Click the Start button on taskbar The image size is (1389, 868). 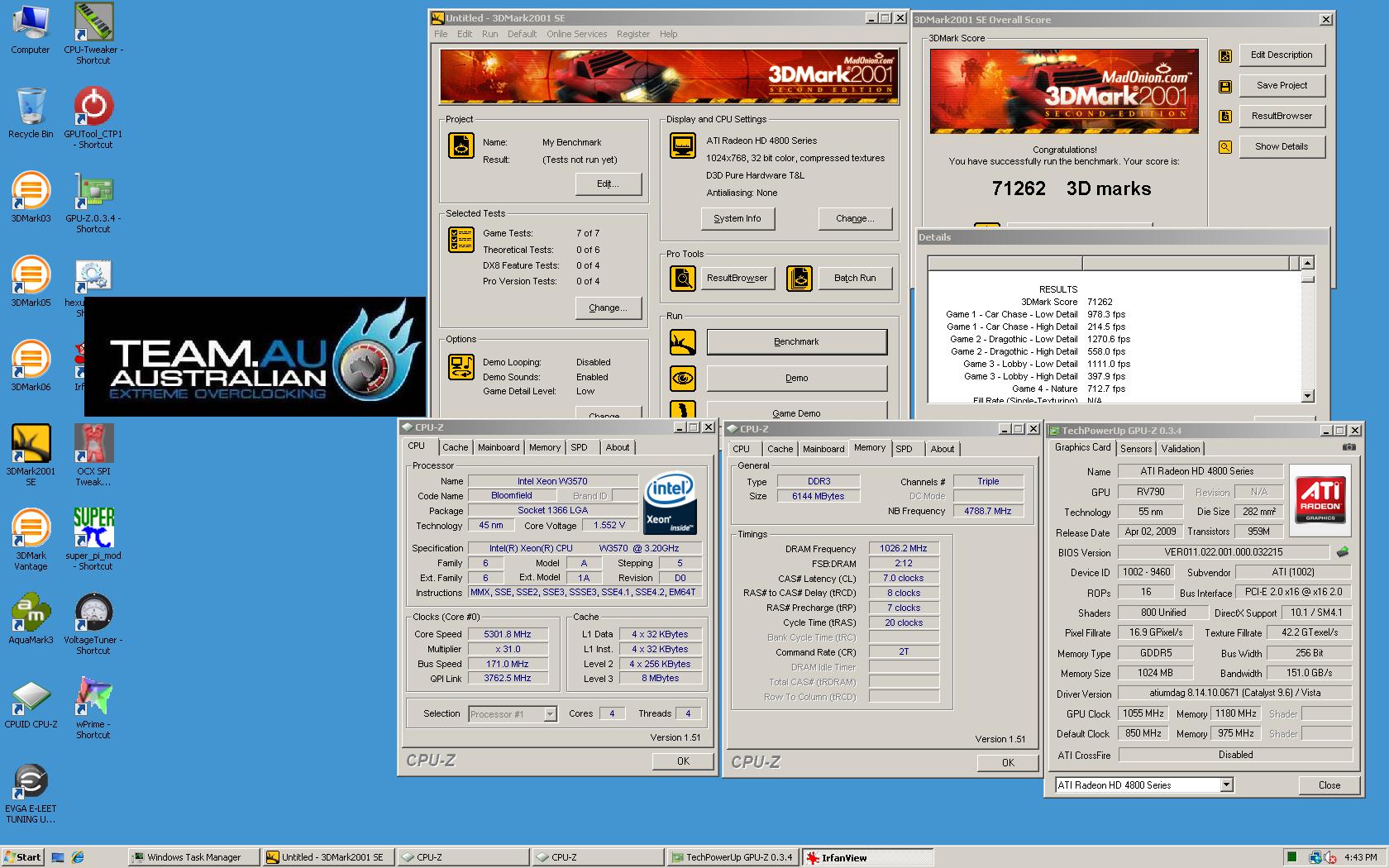23,857
